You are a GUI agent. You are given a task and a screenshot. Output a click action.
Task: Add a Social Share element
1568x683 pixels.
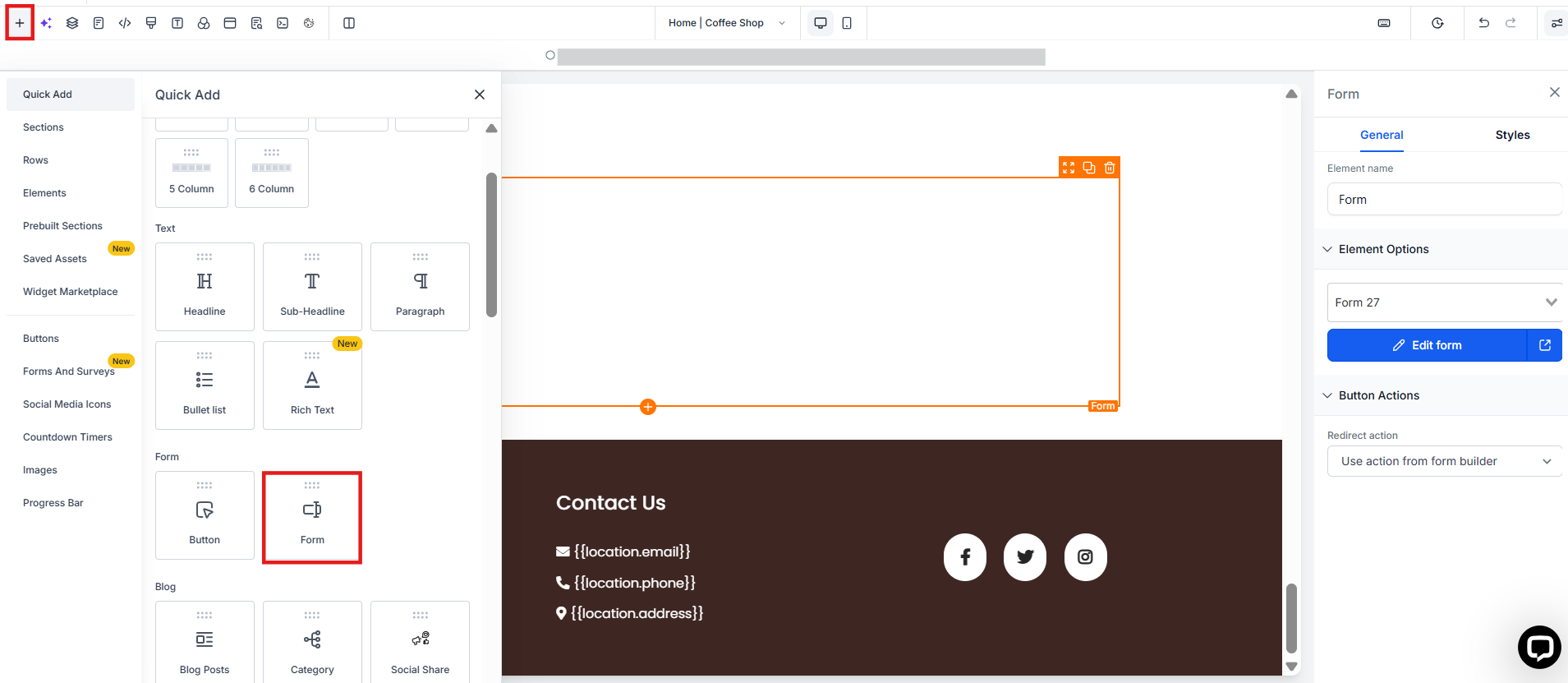click(x=420, y=642)
